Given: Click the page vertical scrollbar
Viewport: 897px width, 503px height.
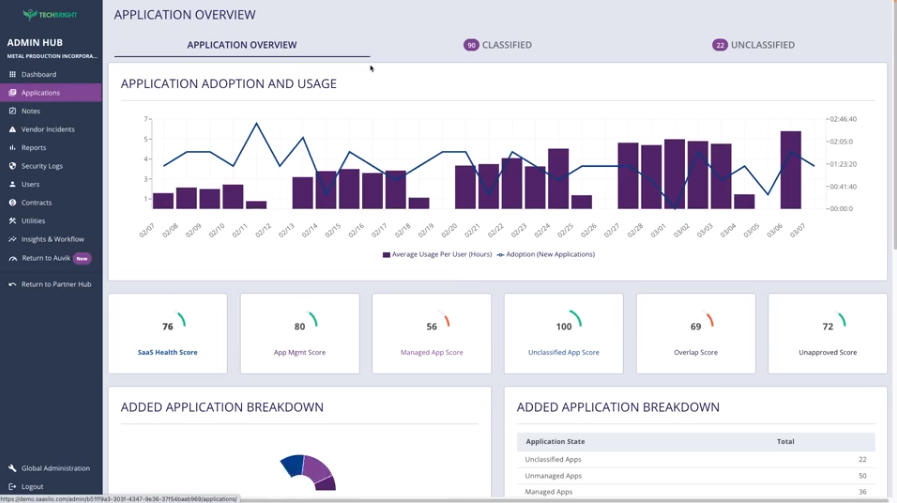Looking at the screenshot, I should click(894, 126).
